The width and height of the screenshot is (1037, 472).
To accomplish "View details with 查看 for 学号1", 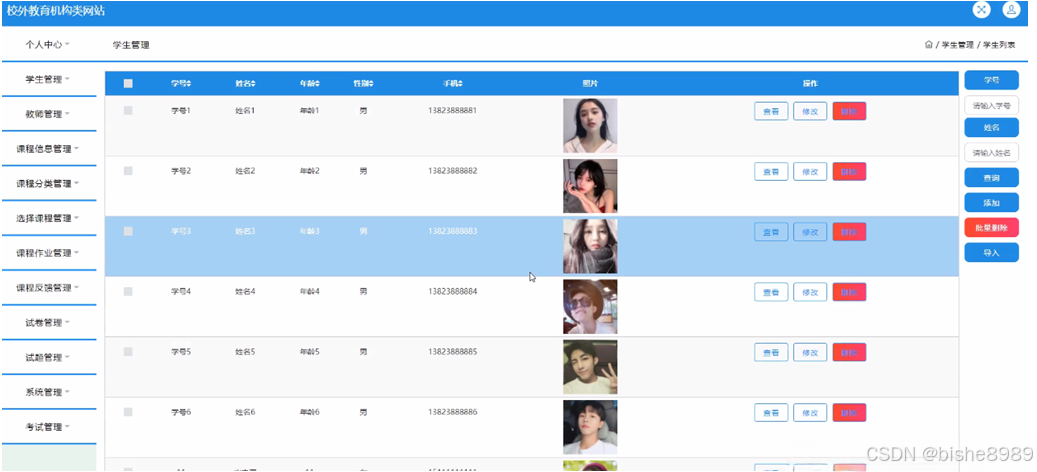I will click(771, 111).
